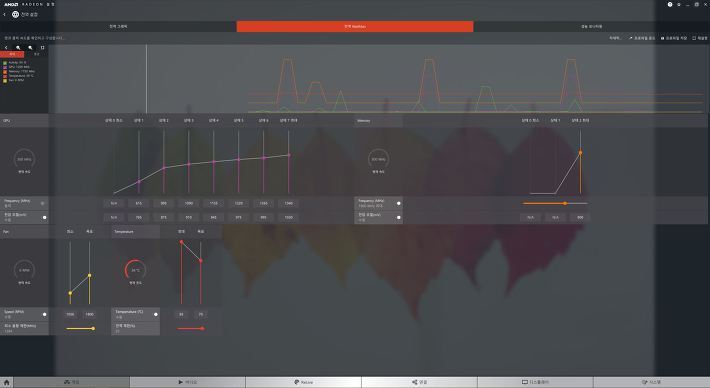The width and height of the screenshot is (710, 388).
Task: Open the Radeon home icon in the bottom bar
Action: click(6, 382)
